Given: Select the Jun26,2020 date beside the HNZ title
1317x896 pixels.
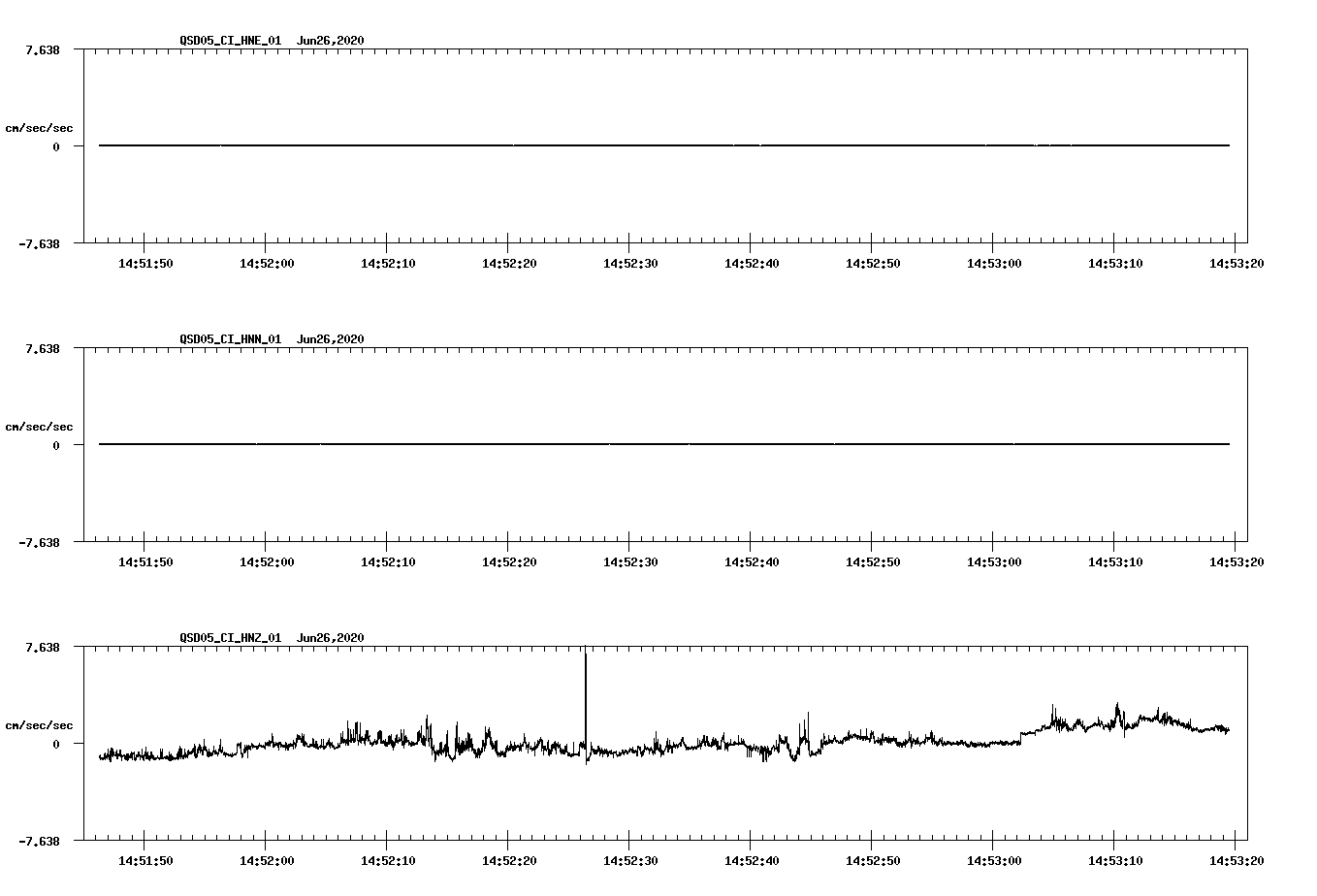Looking at the screenshot, I should [x=331, y=638].
